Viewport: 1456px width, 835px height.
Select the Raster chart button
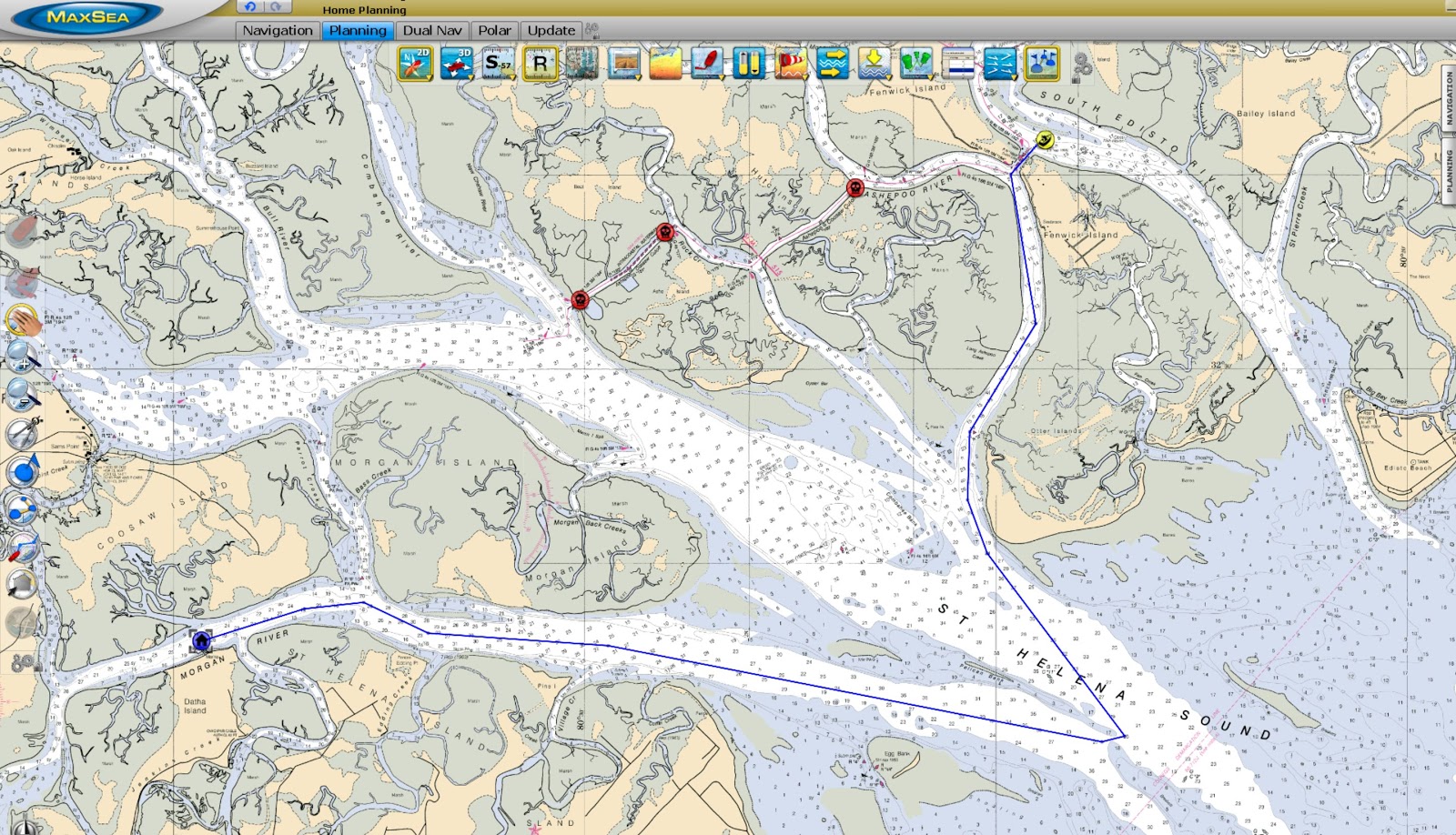(541, 64)
